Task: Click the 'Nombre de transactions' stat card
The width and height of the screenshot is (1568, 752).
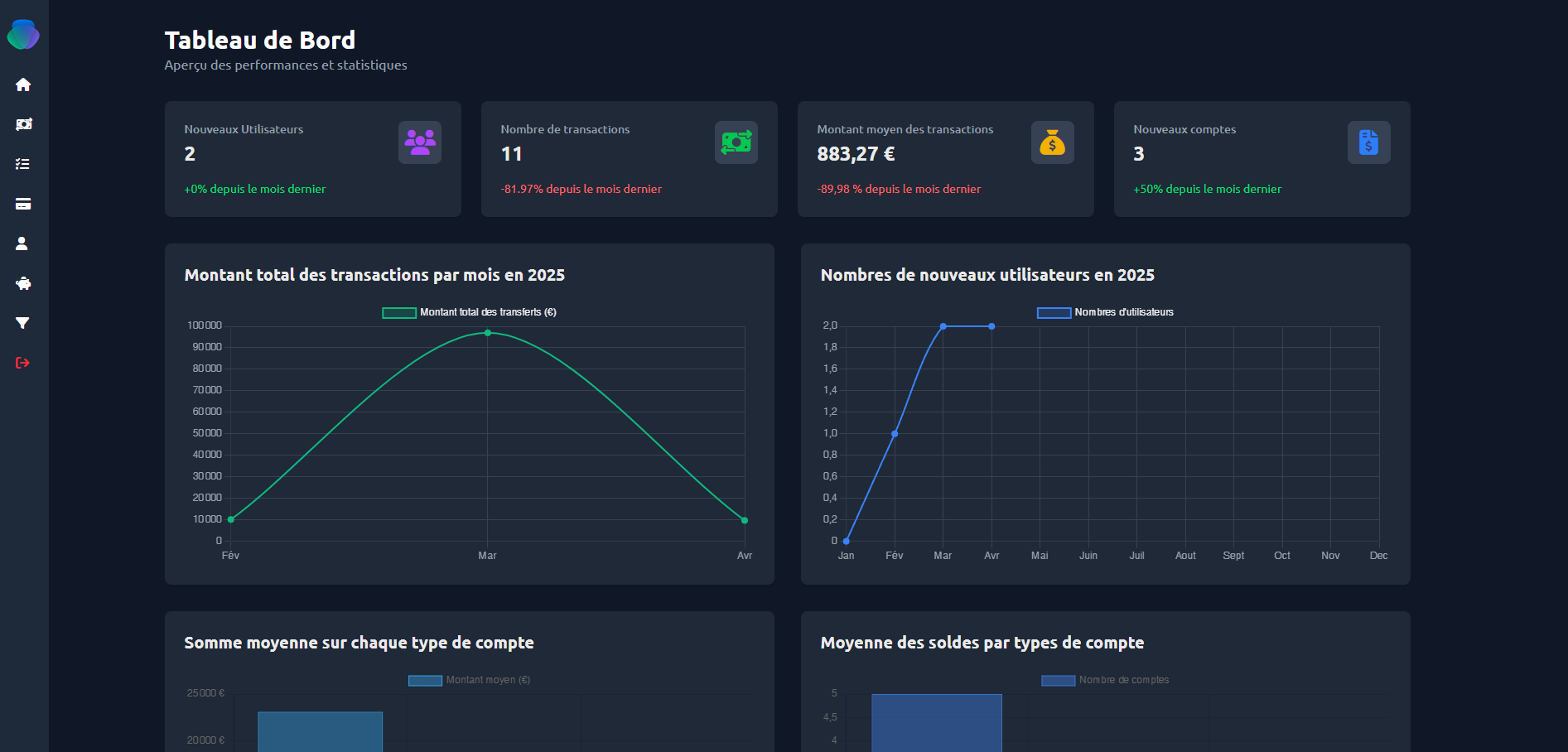Action: pyautogui.click(x=629, y=159)
